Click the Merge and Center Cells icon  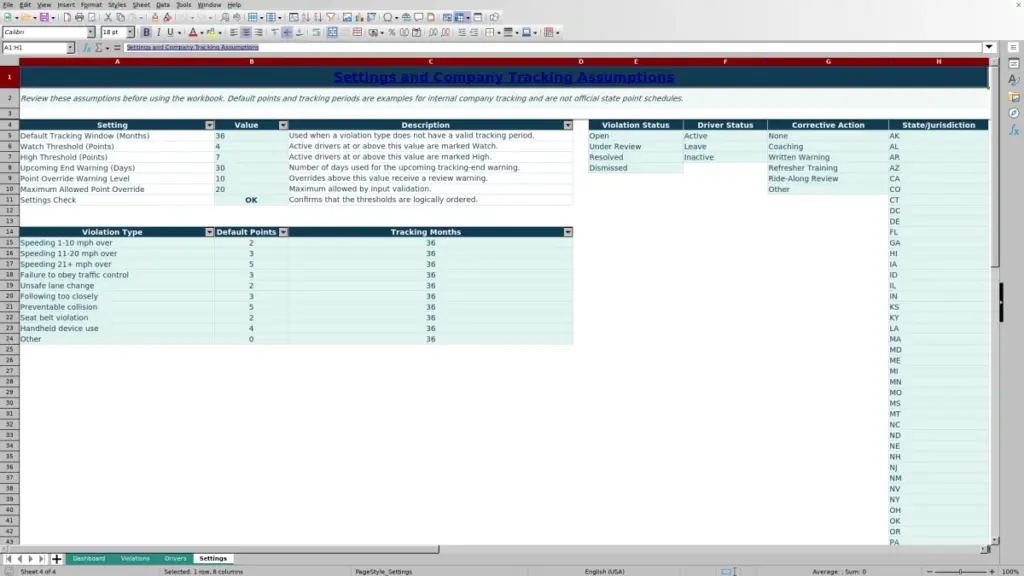click(332, 32)
